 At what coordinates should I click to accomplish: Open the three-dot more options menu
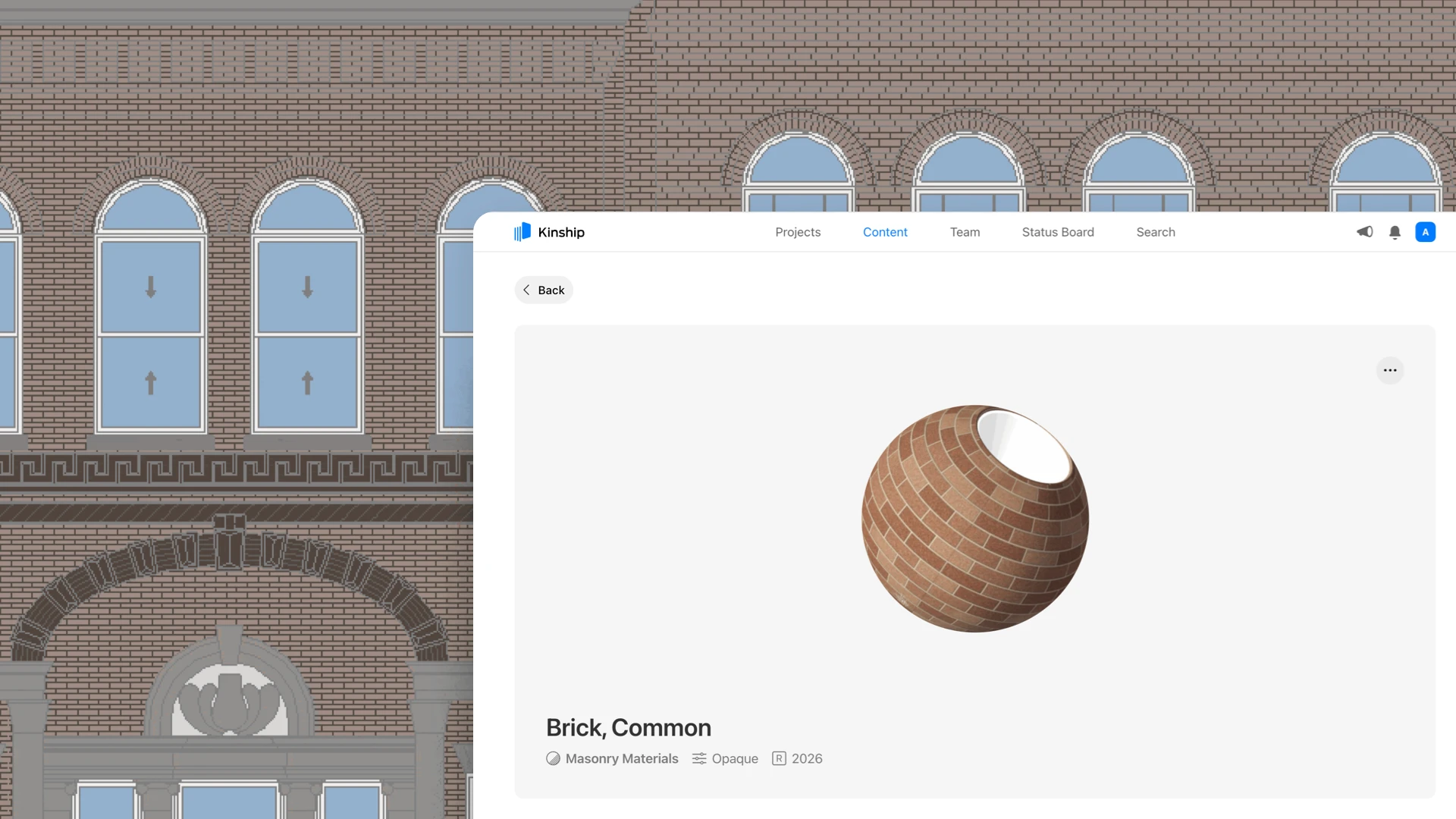1389,371
